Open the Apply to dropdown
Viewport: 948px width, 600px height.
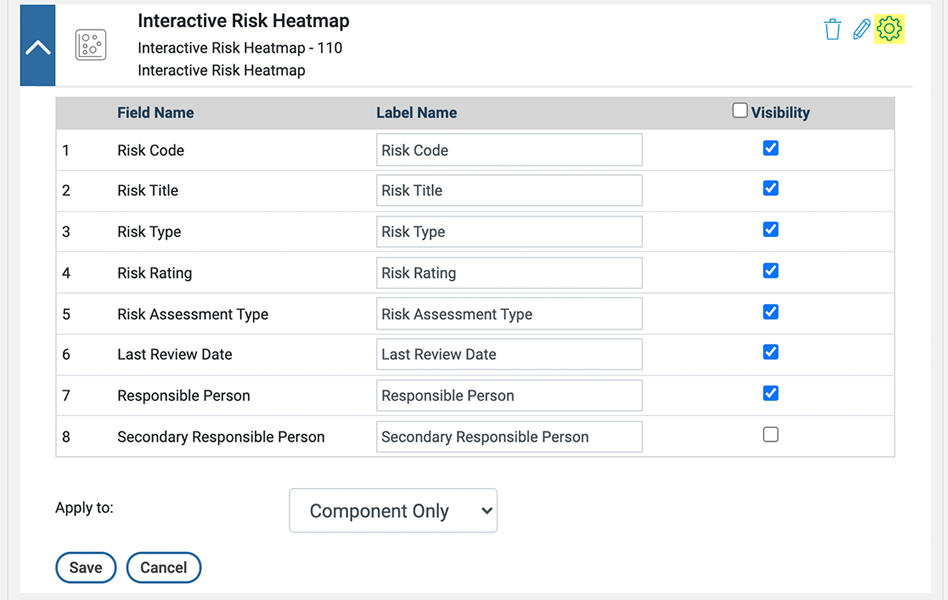tap(393, 511)
